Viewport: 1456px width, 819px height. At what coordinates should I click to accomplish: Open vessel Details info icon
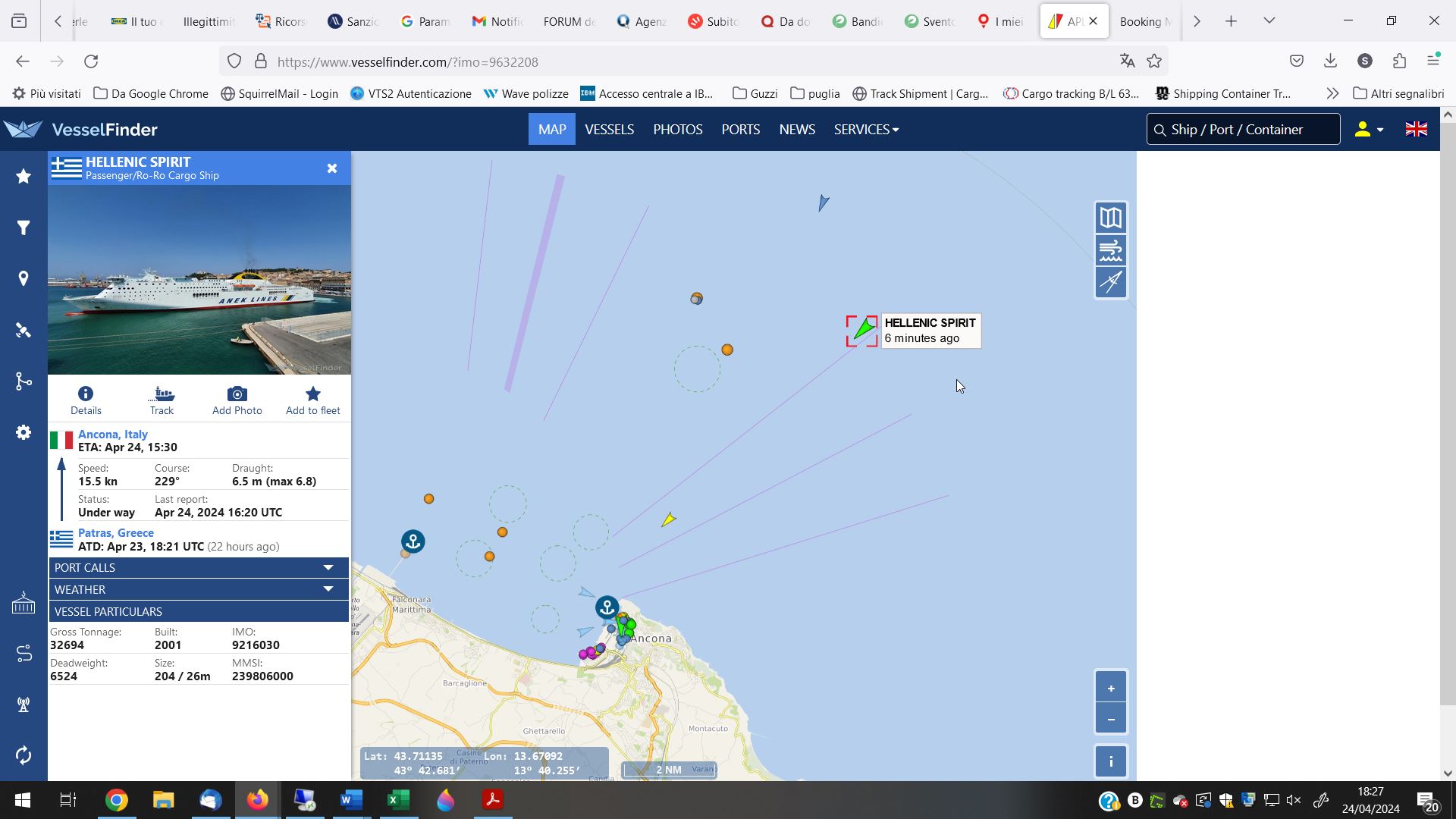click(x=86, y=400)
